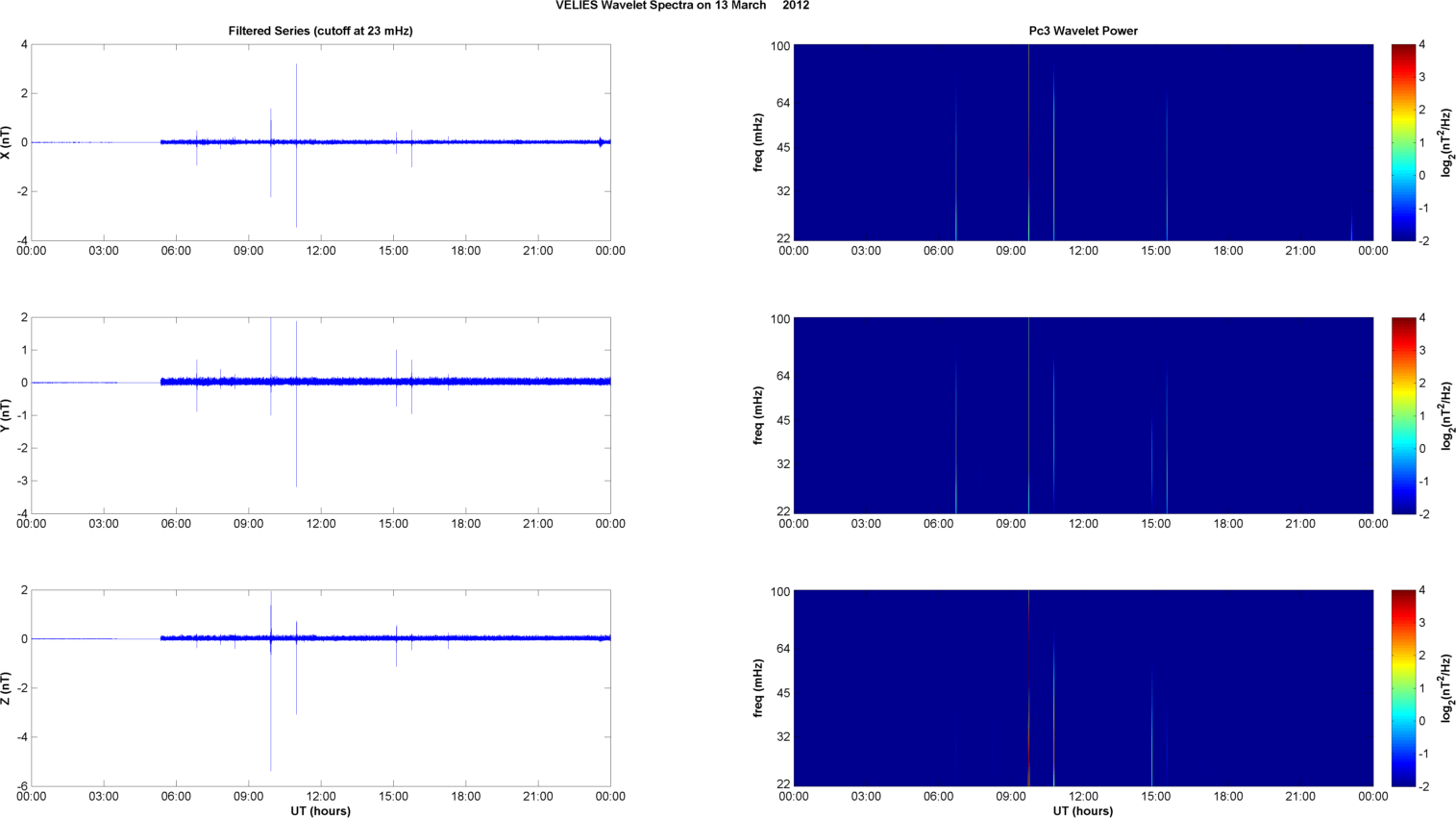Click the main title 'VELIES Wavelet Spectra on 13 March 2012'
This screenshot has width=1456, height=818.
pos(682,6)
